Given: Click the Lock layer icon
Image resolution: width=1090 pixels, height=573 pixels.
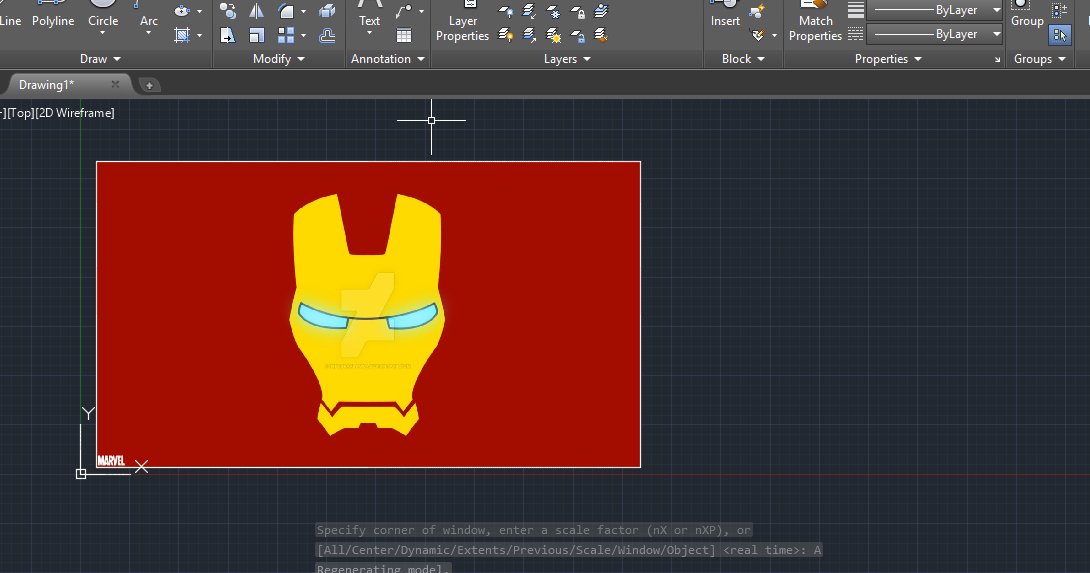Looking at the screenshot, I should pyautogui.click(x=579, y=12).
